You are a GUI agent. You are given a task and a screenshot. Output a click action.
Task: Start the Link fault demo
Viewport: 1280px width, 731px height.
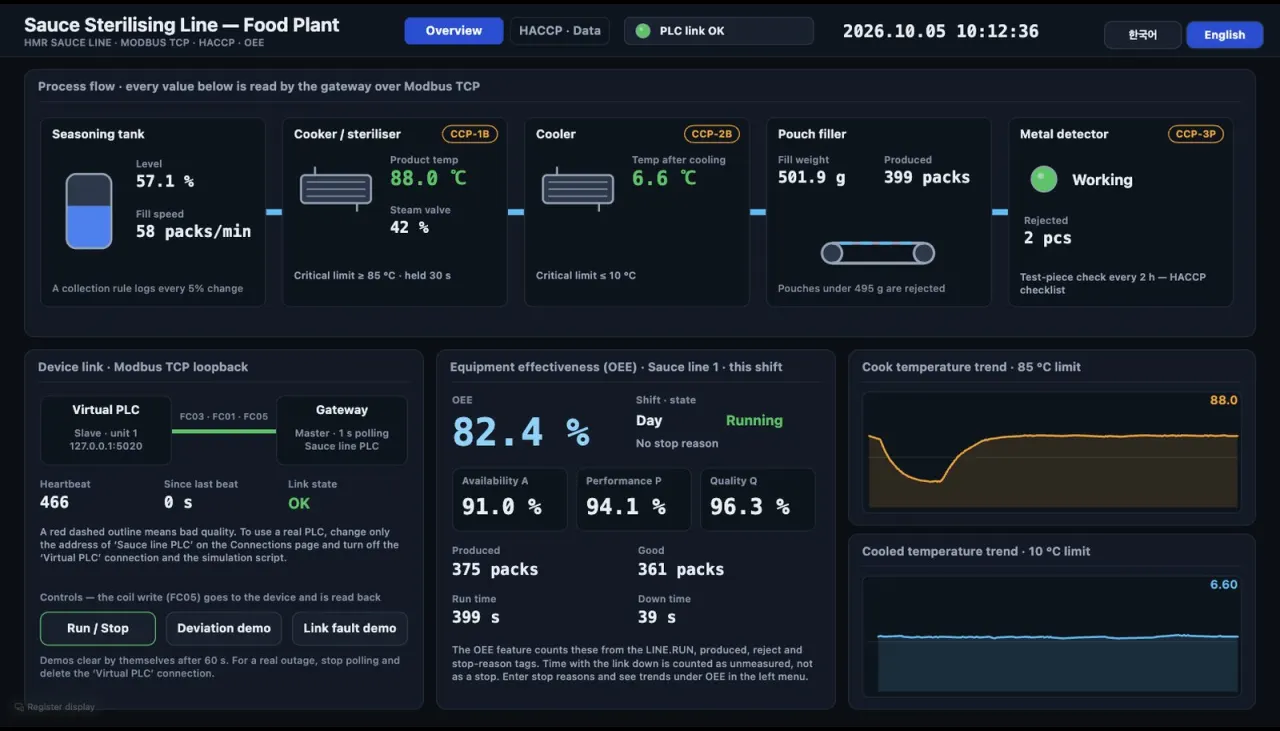click(x=350, y=628)
